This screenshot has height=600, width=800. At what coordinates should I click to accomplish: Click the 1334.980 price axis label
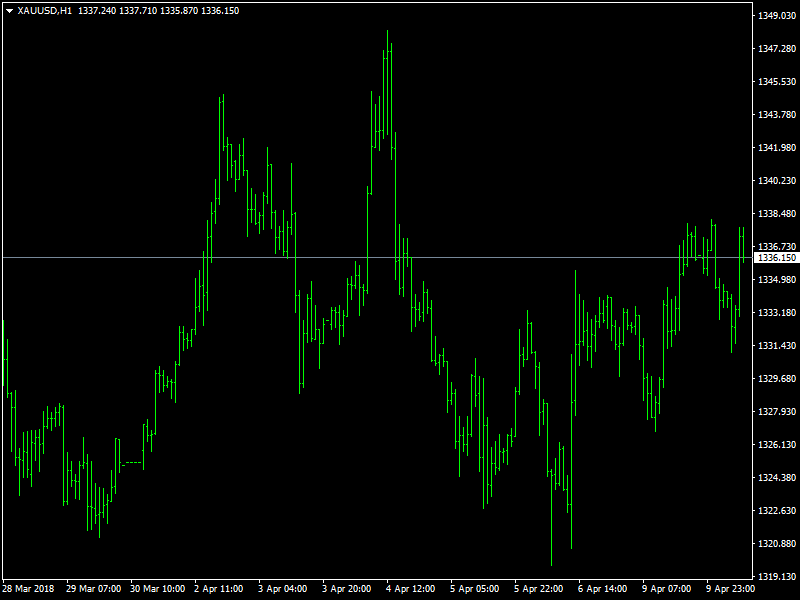click(777, 280)
